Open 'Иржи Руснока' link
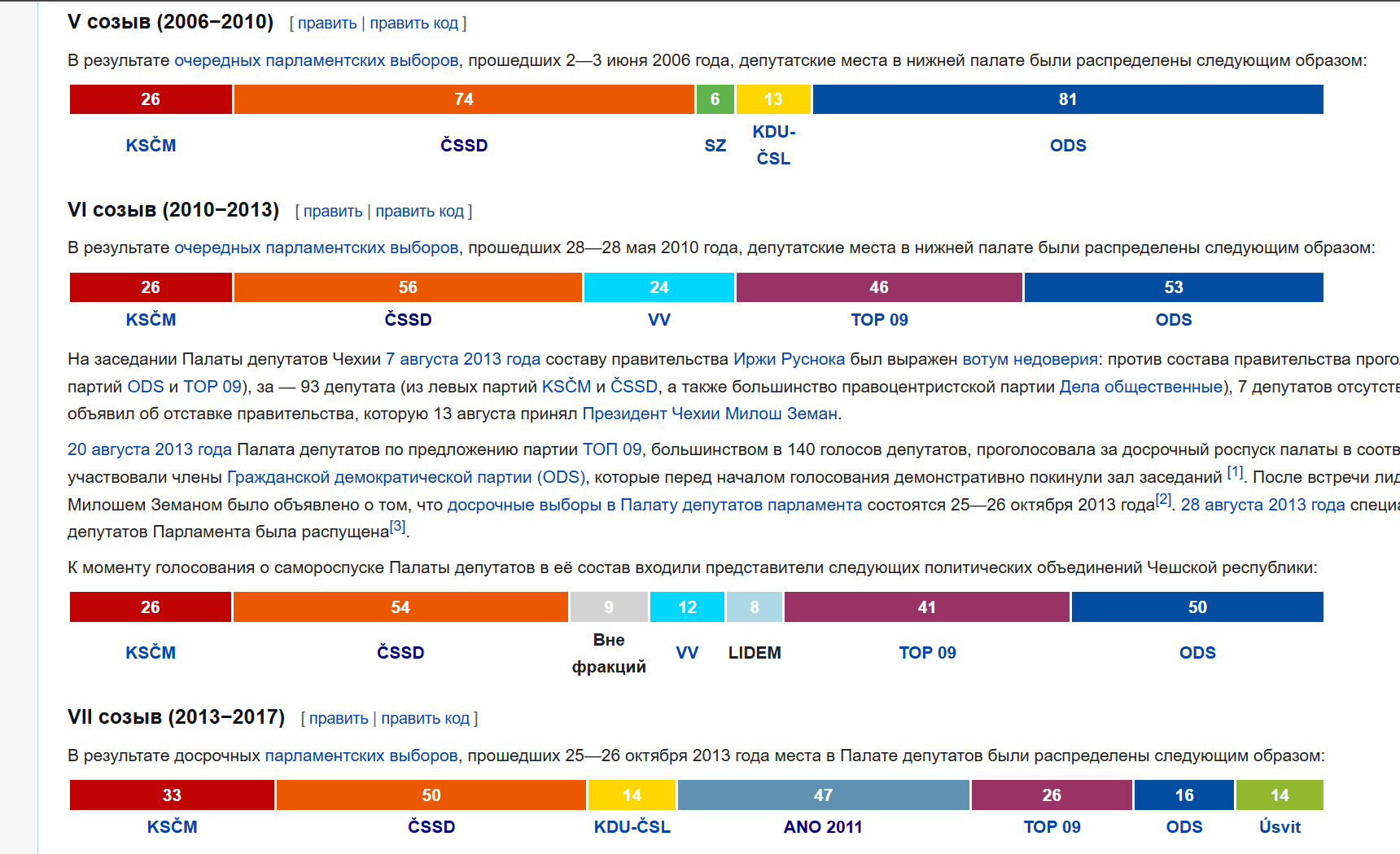The image size is (1400, 854). coord(790,359)
